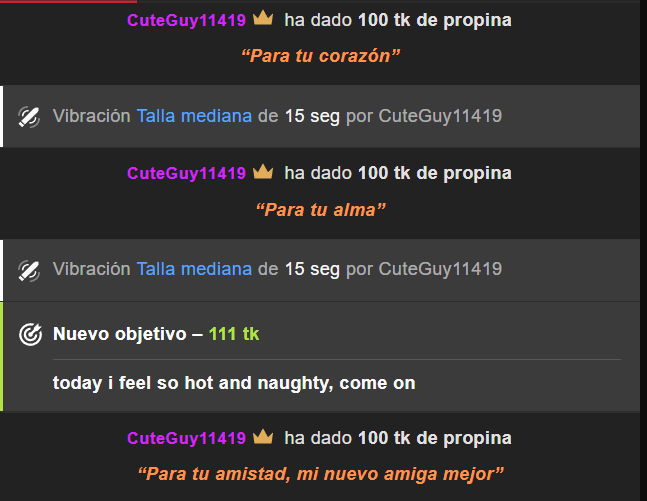The width and height of the screenshot is (647, 501).
Task: Click the green '111 tk' goal amount
Action: 234,334
